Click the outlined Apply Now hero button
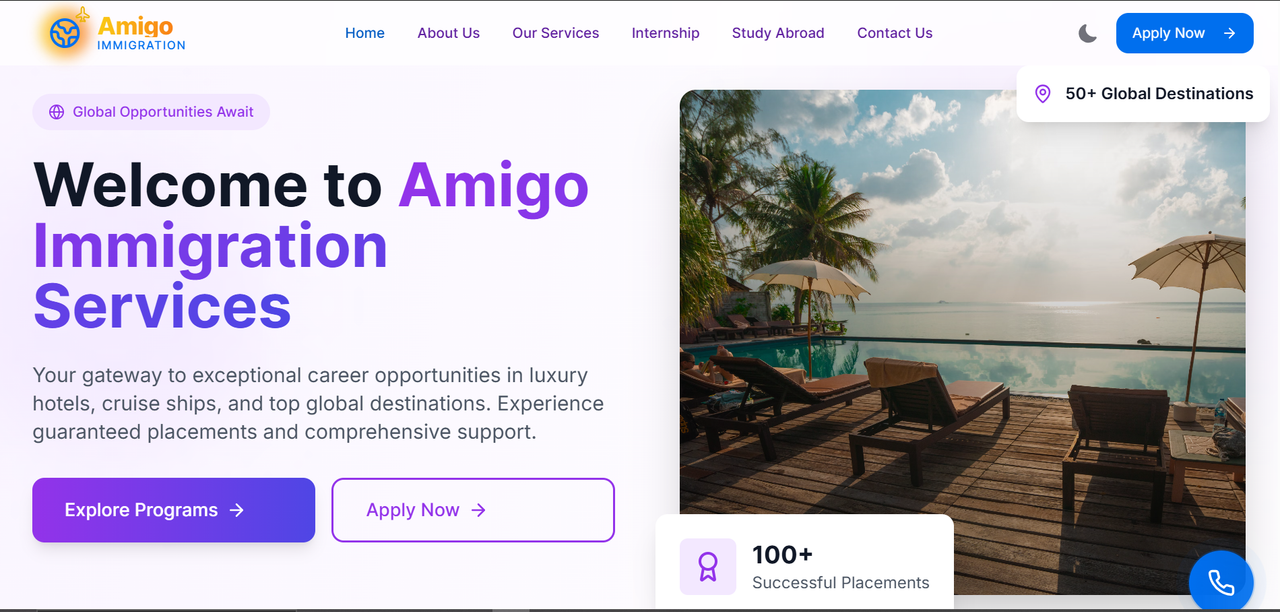Image resolution: width=1280 pixels, height=612 pixels. click(x=473, y=510)
